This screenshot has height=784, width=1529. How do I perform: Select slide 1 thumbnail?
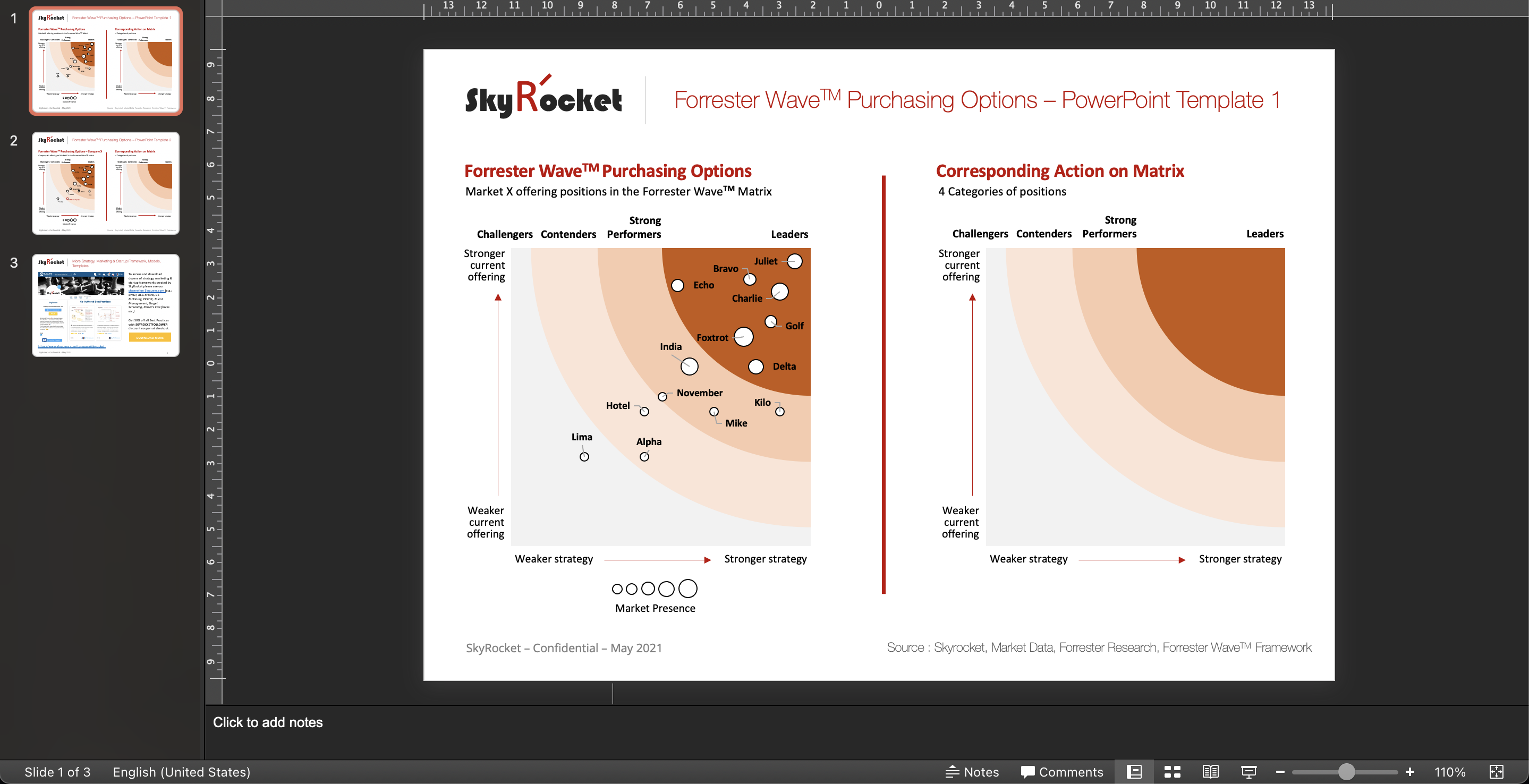point(106,61)
